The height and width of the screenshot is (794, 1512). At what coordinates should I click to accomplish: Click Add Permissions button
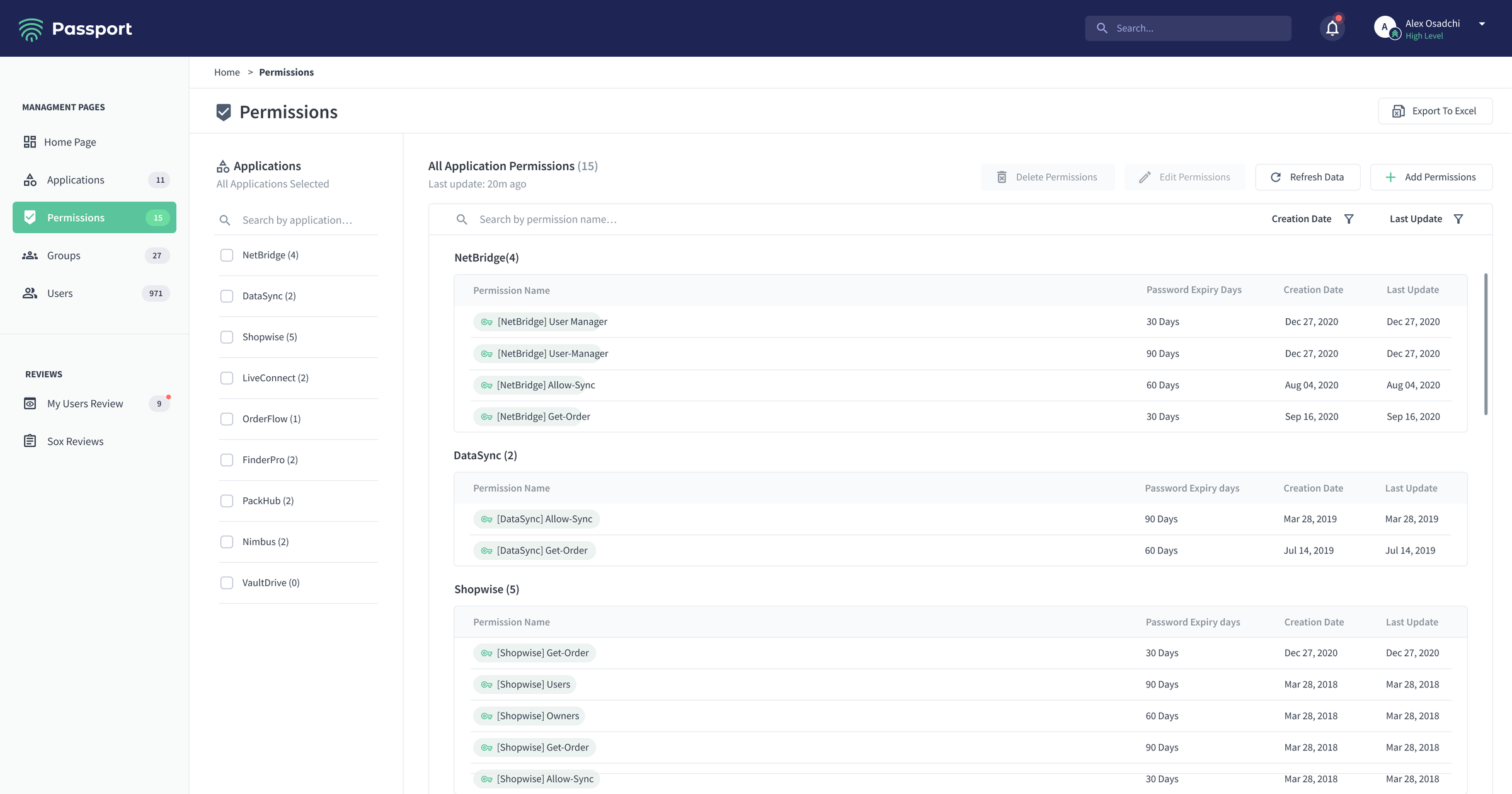tap(1431, 177)
